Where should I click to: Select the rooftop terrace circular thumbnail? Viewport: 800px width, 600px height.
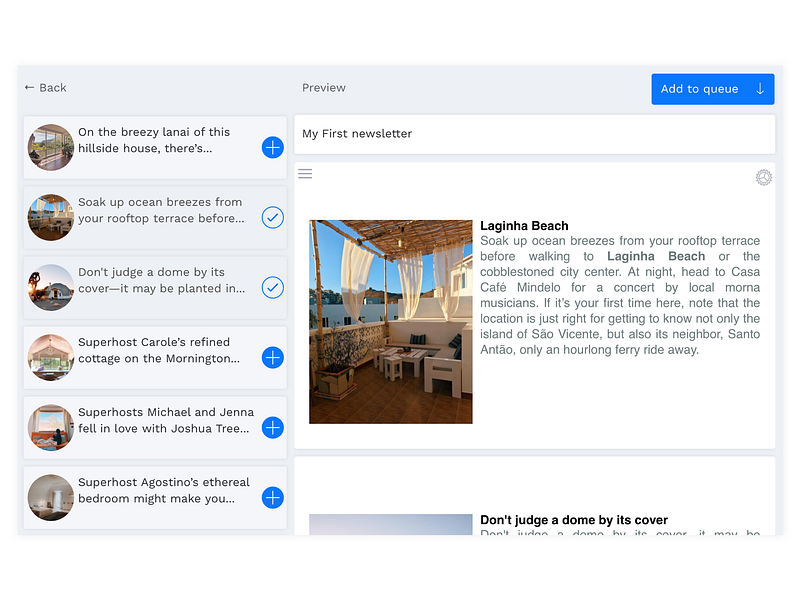(x=51, y=217)
